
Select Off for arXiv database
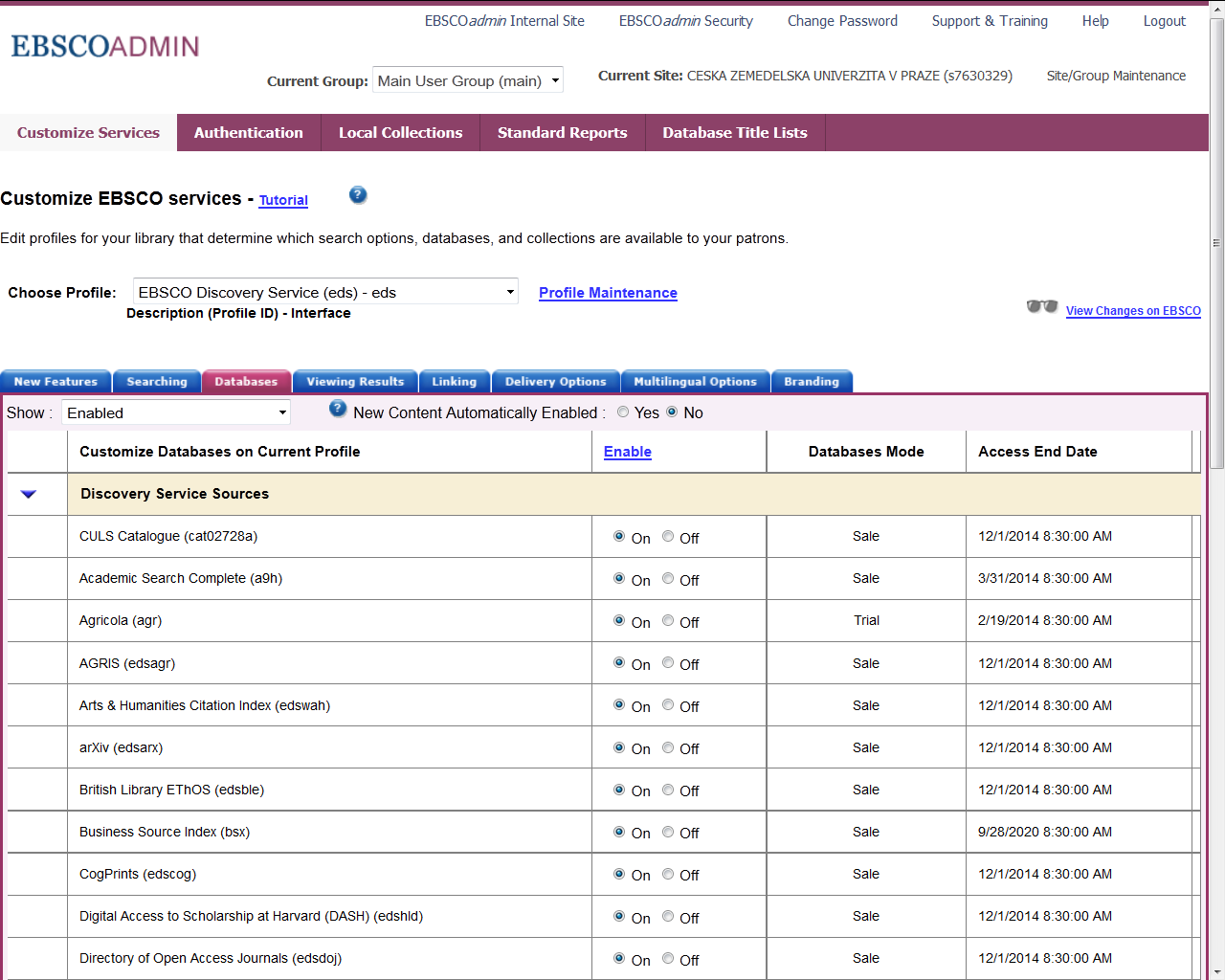tap(668, 747)
